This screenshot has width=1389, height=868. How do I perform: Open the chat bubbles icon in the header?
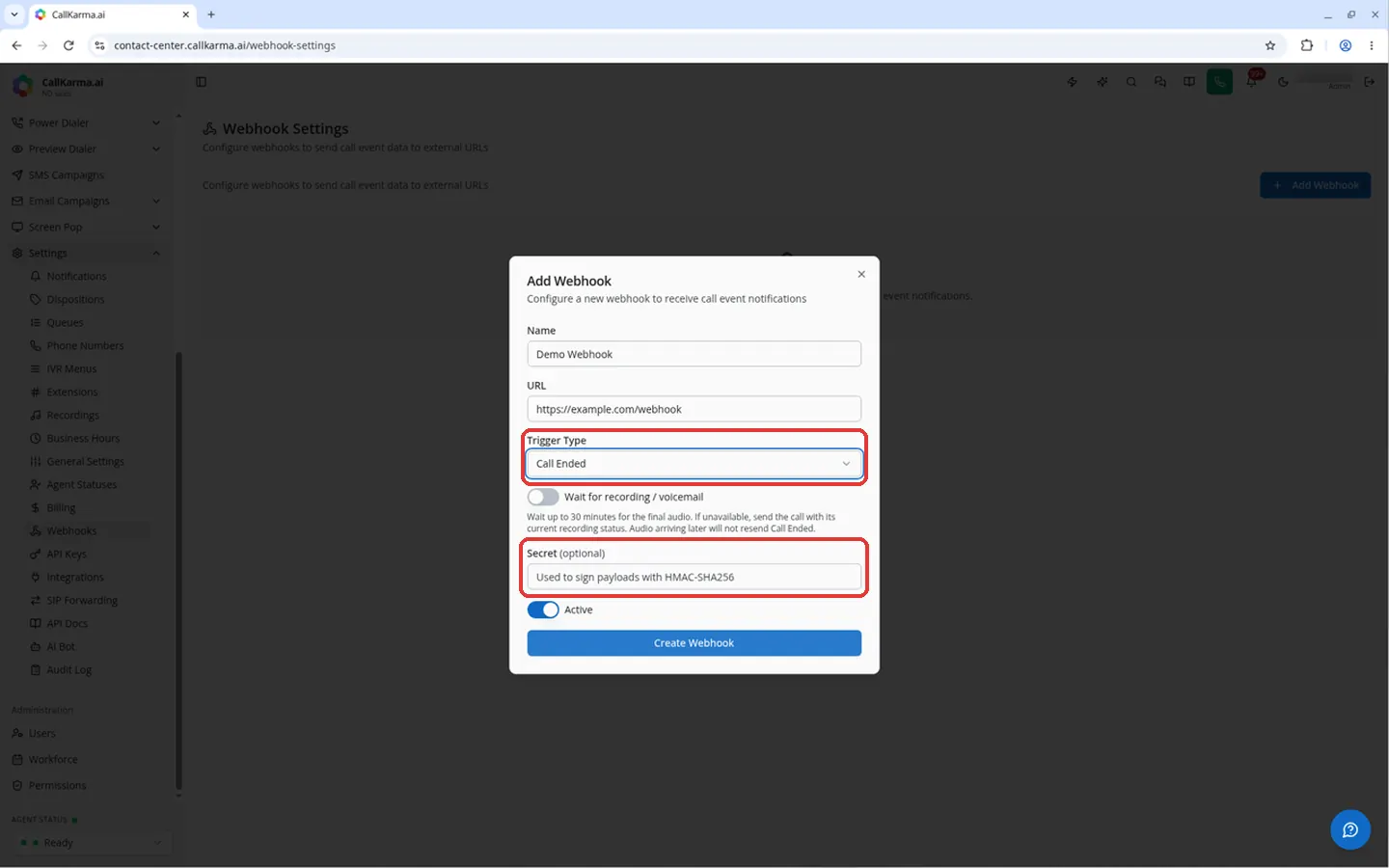1160,82
